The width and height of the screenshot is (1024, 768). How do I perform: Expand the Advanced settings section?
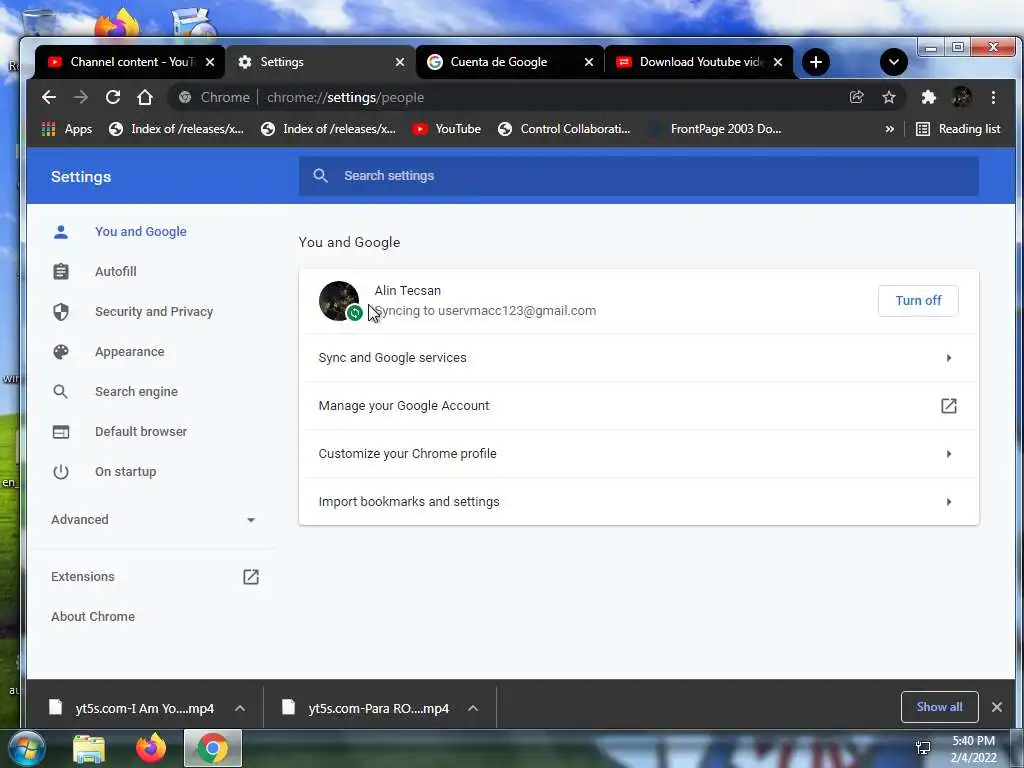pyautogui.click(x=153, y=520)
